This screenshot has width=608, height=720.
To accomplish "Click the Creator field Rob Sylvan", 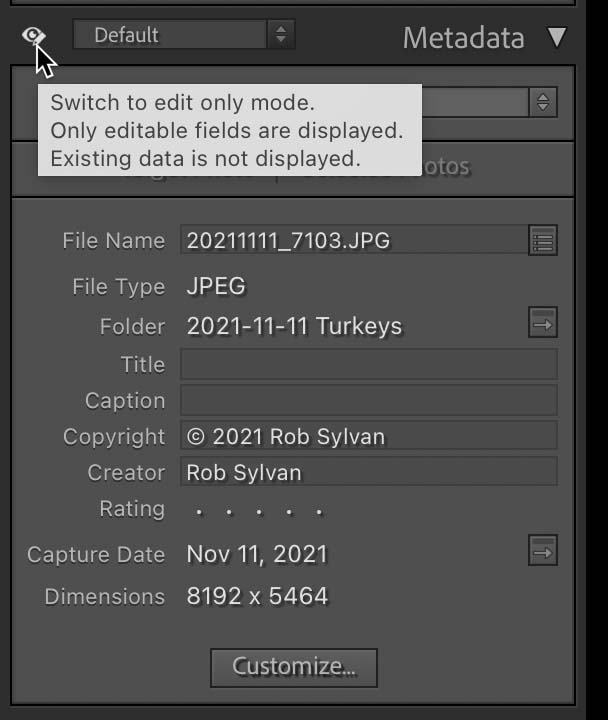I will coord(368,472).
